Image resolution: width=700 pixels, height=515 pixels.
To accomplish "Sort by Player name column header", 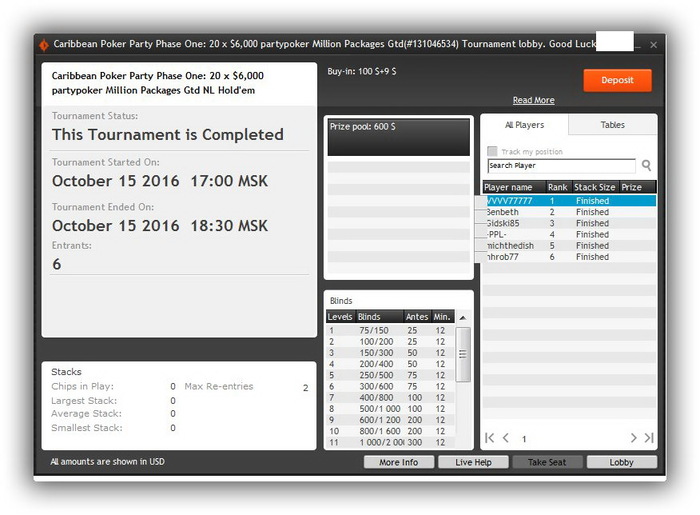I will pos(514,187).
